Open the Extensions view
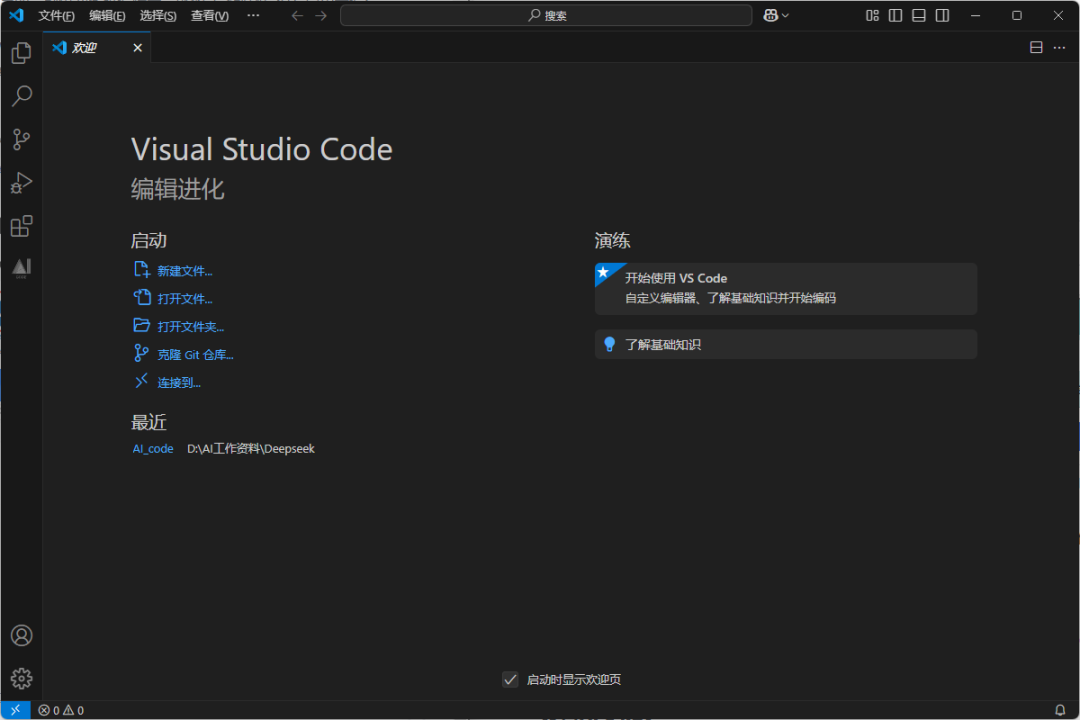The height and width of the screenshot is (720, 1080). tap(21, 226)
